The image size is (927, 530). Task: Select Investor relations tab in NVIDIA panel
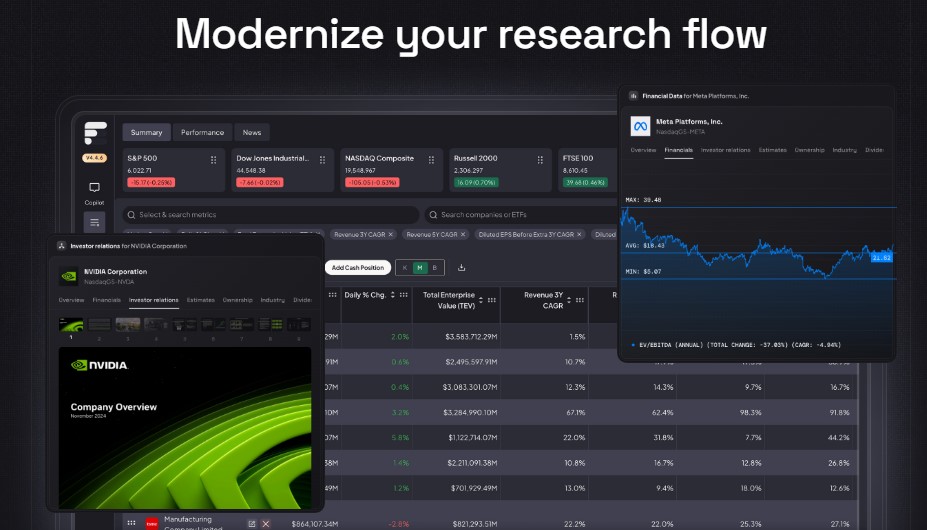pos(154,300)
